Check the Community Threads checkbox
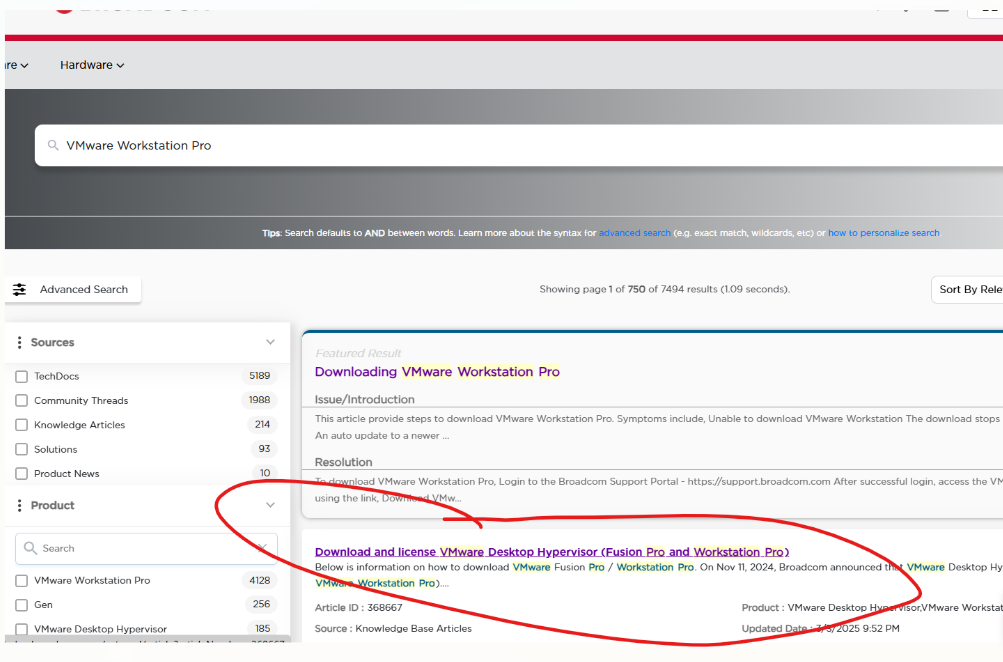This screenshot has height=662, width=1003. [21, 400]
